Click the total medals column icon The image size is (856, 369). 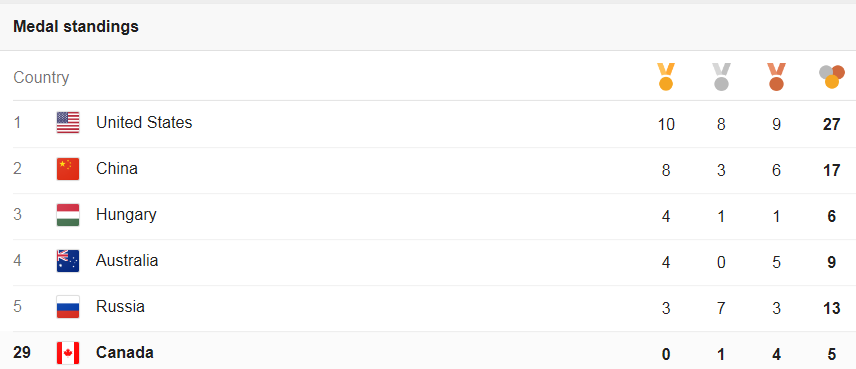pos(831,77)
